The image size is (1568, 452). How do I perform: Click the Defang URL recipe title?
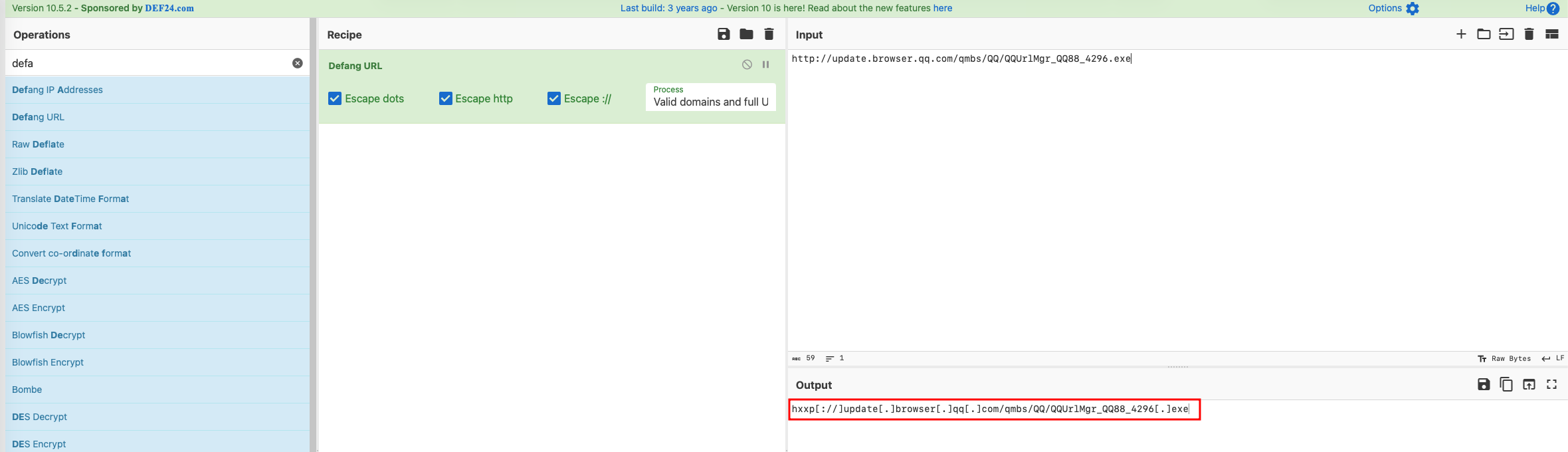pyautogui.click(x=355, y=66)
